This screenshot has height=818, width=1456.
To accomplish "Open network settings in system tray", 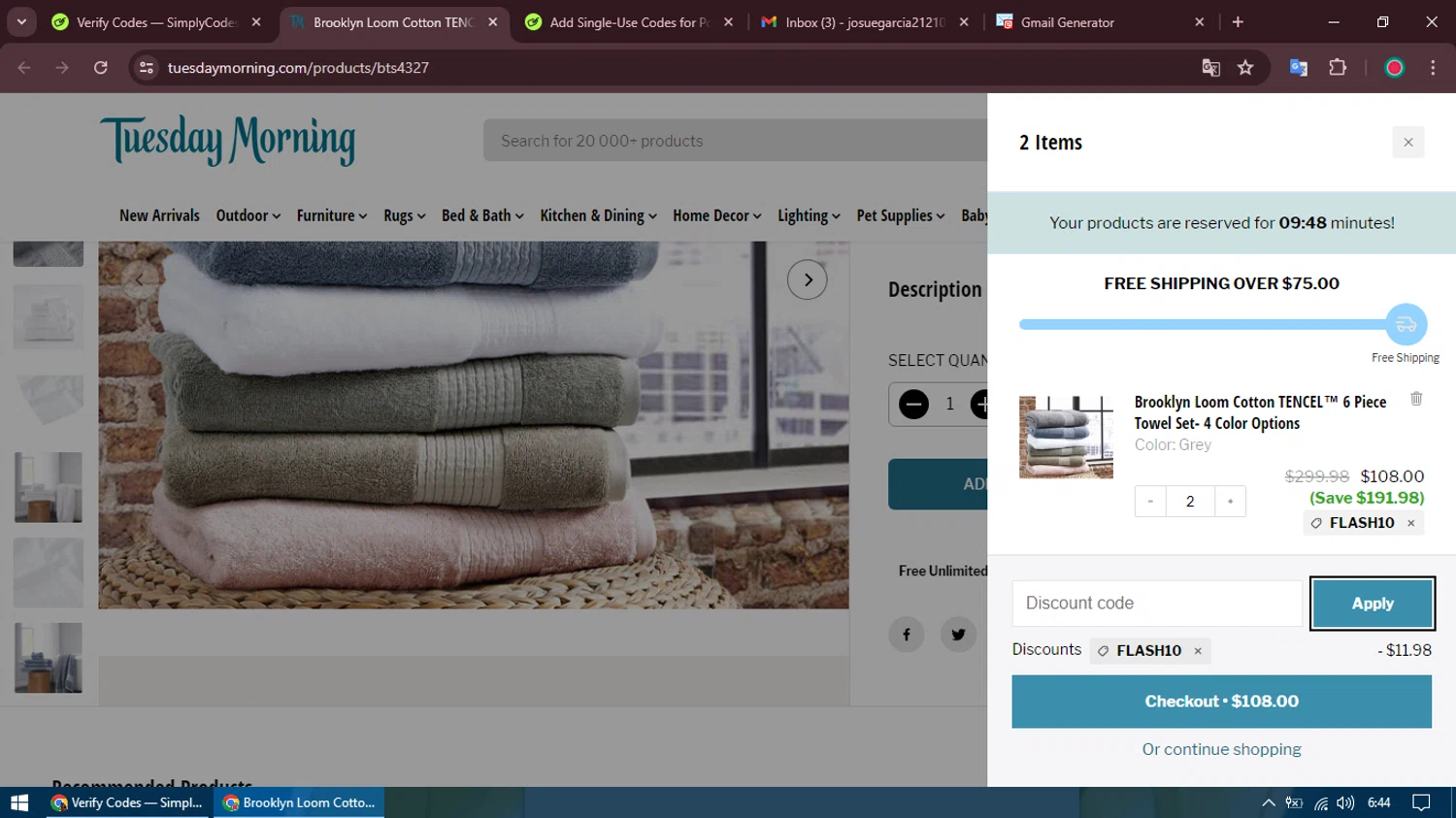I will pyautogui.click(x=1321, y=802).
